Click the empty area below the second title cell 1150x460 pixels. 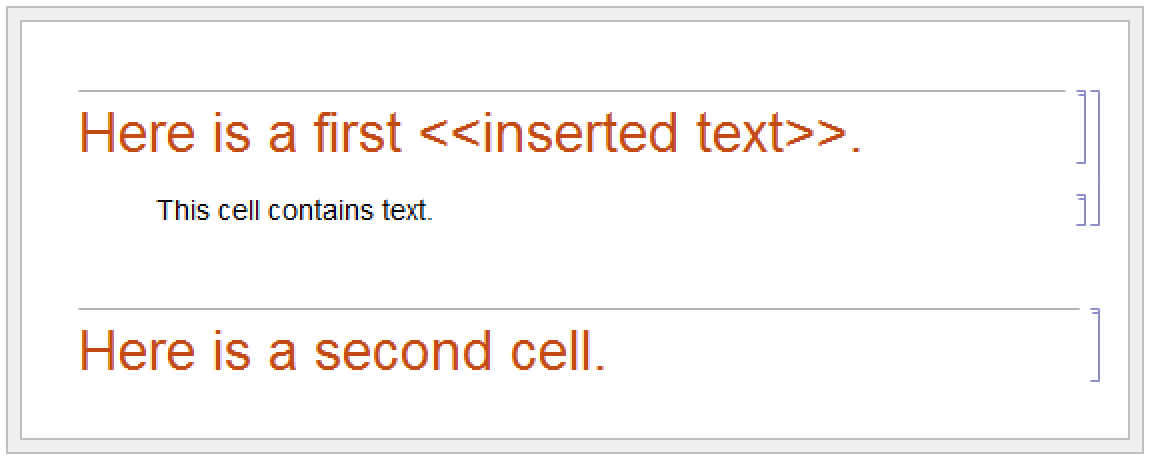(570, 410)
